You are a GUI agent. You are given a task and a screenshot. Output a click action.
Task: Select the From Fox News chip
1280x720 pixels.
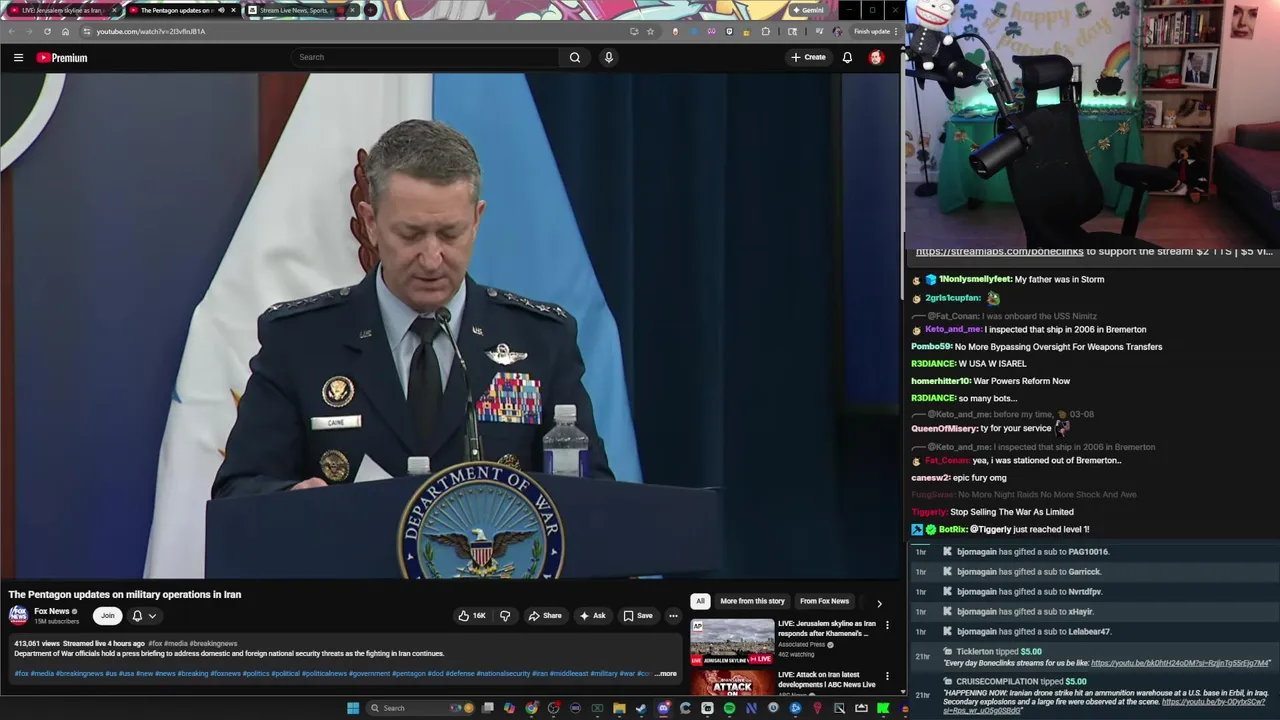pos(824,601)
